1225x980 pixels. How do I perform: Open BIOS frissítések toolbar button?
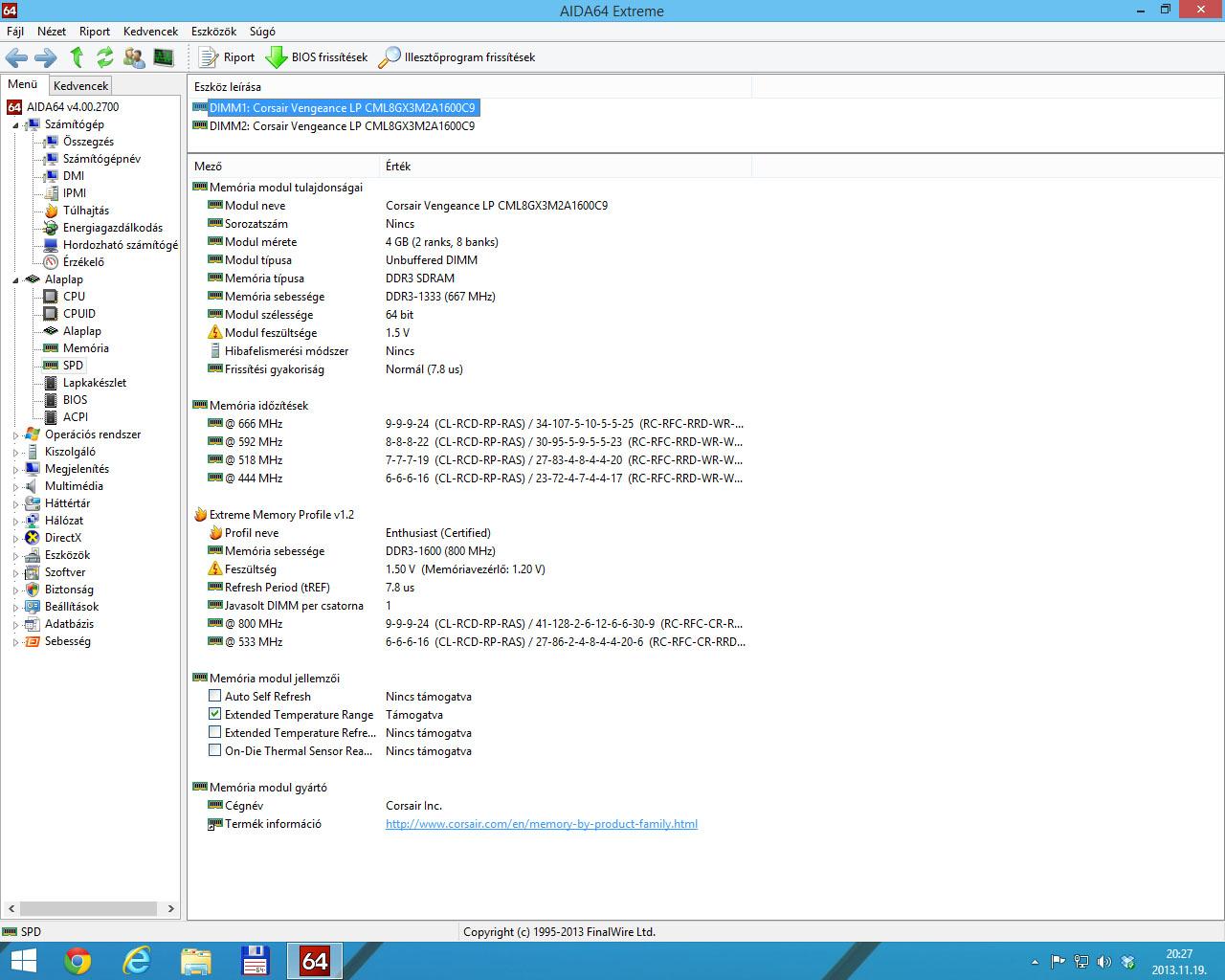click(317, 57)
